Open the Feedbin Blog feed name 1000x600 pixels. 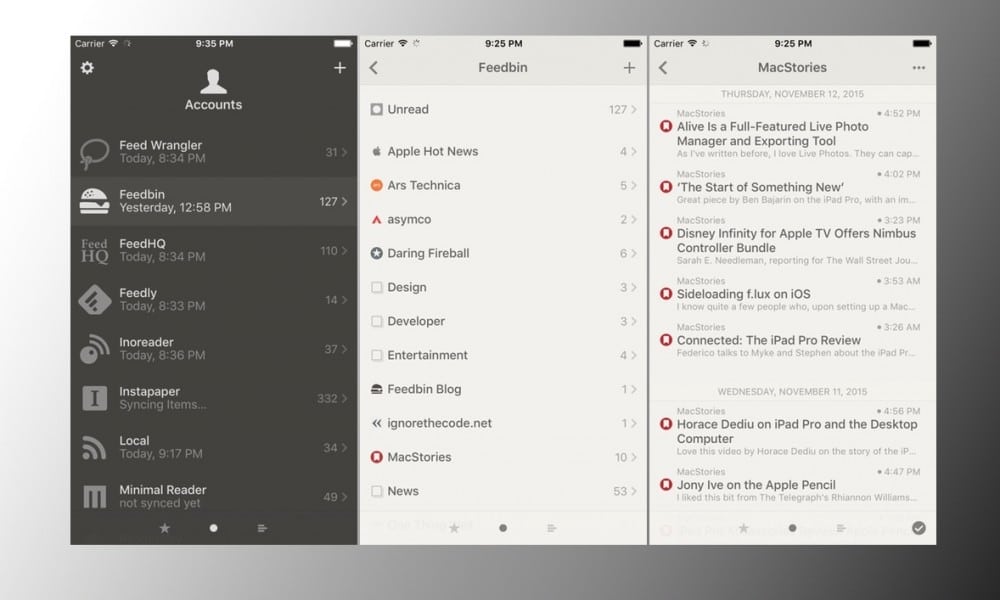tap(424, 389)
